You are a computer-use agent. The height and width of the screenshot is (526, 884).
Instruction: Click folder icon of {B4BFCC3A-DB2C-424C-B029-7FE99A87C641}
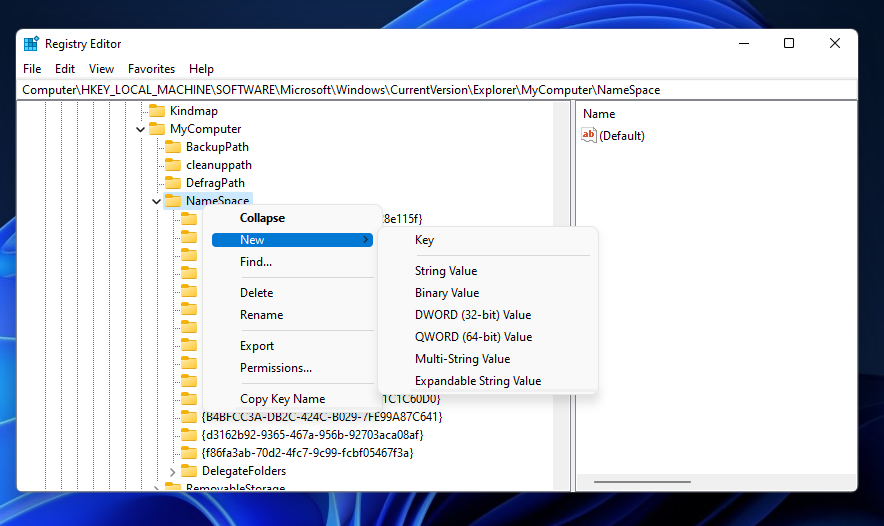[189, 417]
